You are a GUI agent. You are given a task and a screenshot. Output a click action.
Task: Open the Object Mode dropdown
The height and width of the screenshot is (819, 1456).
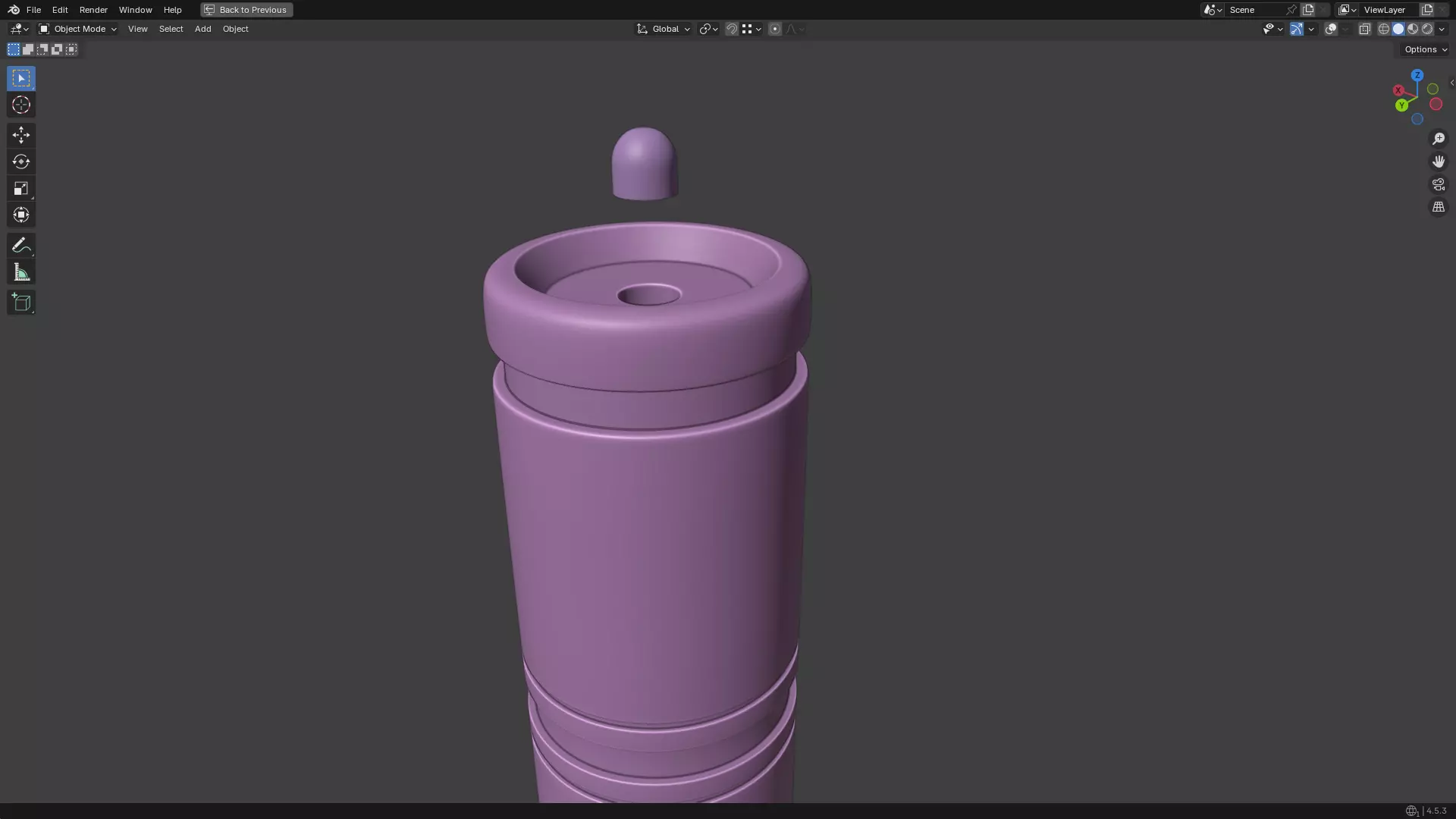(77, 29)
